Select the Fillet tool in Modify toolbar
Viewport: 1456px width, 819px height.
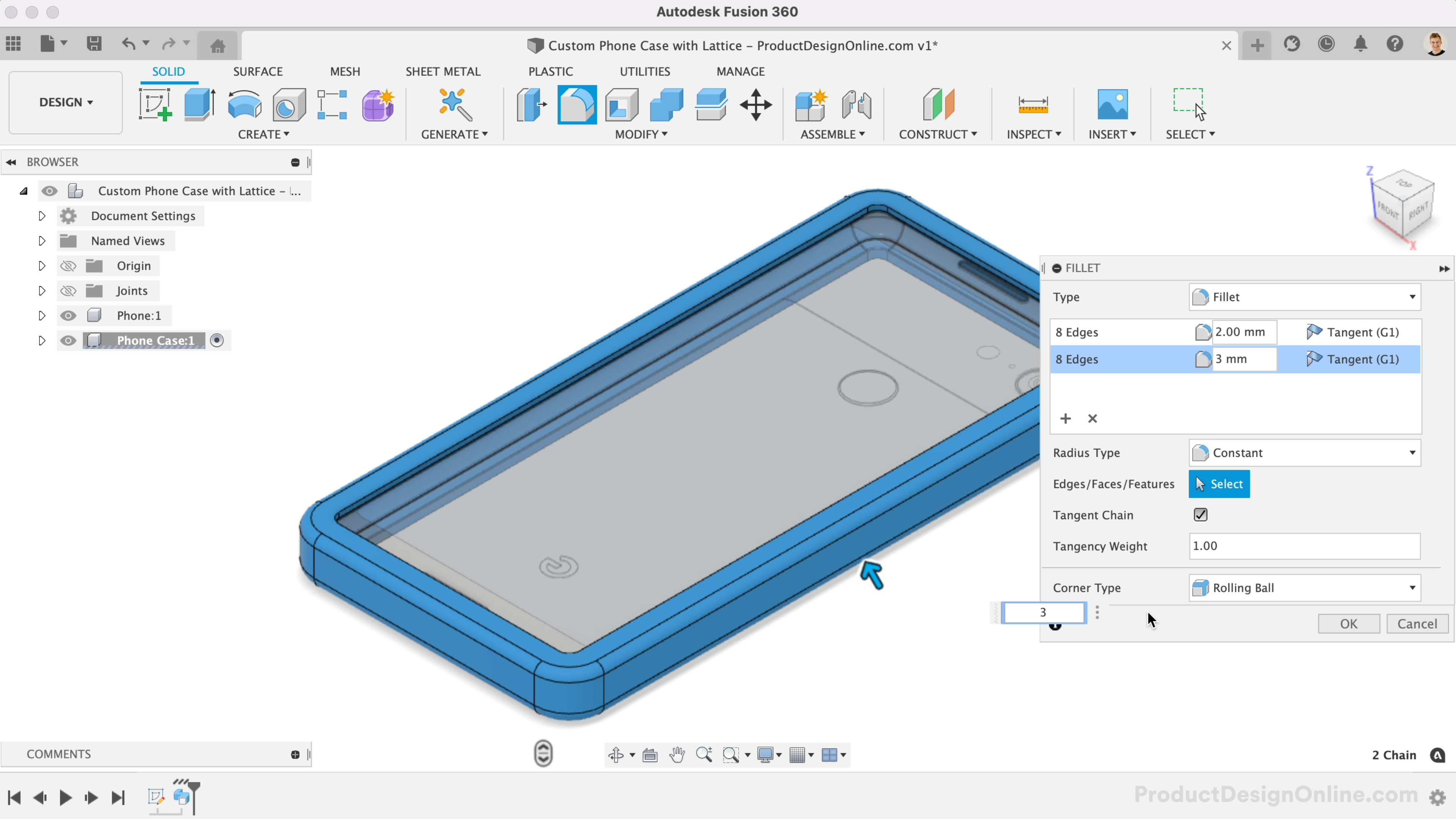[x=576, y=105]
